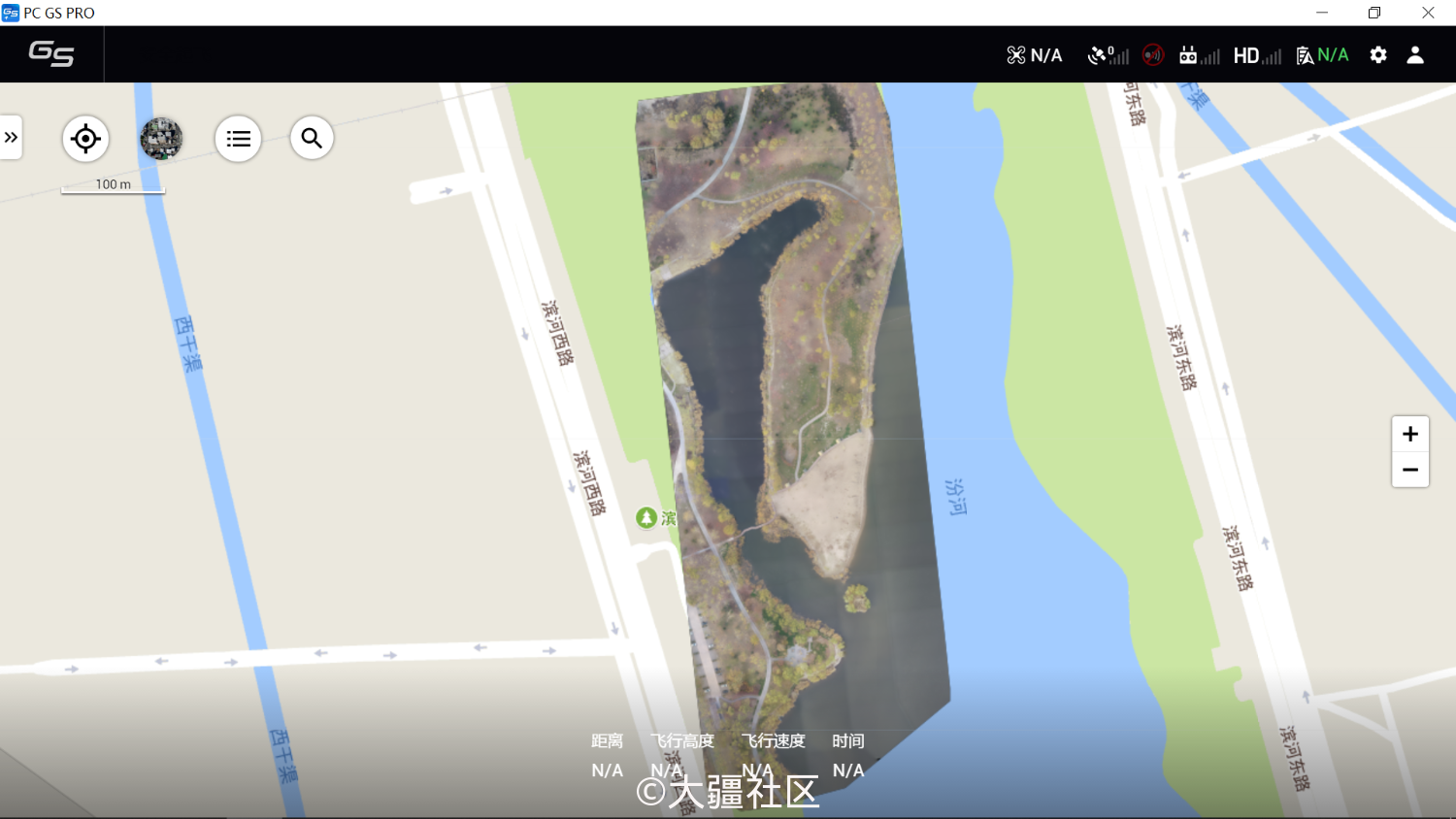1456x819 pixels.
Task: Open the map location search
Action: [312, 139]
